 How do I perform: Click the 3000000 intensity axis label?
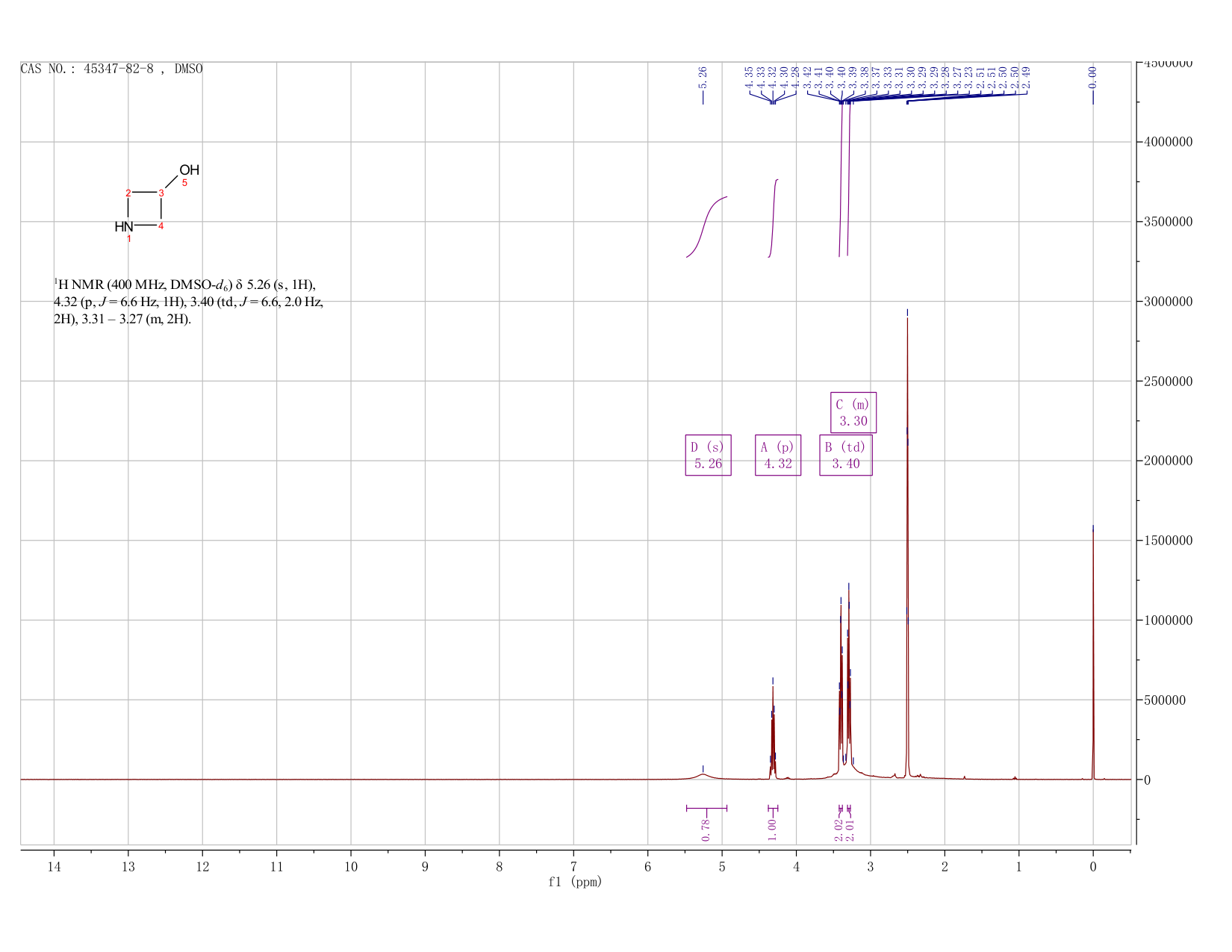(x=1168, y=302)
